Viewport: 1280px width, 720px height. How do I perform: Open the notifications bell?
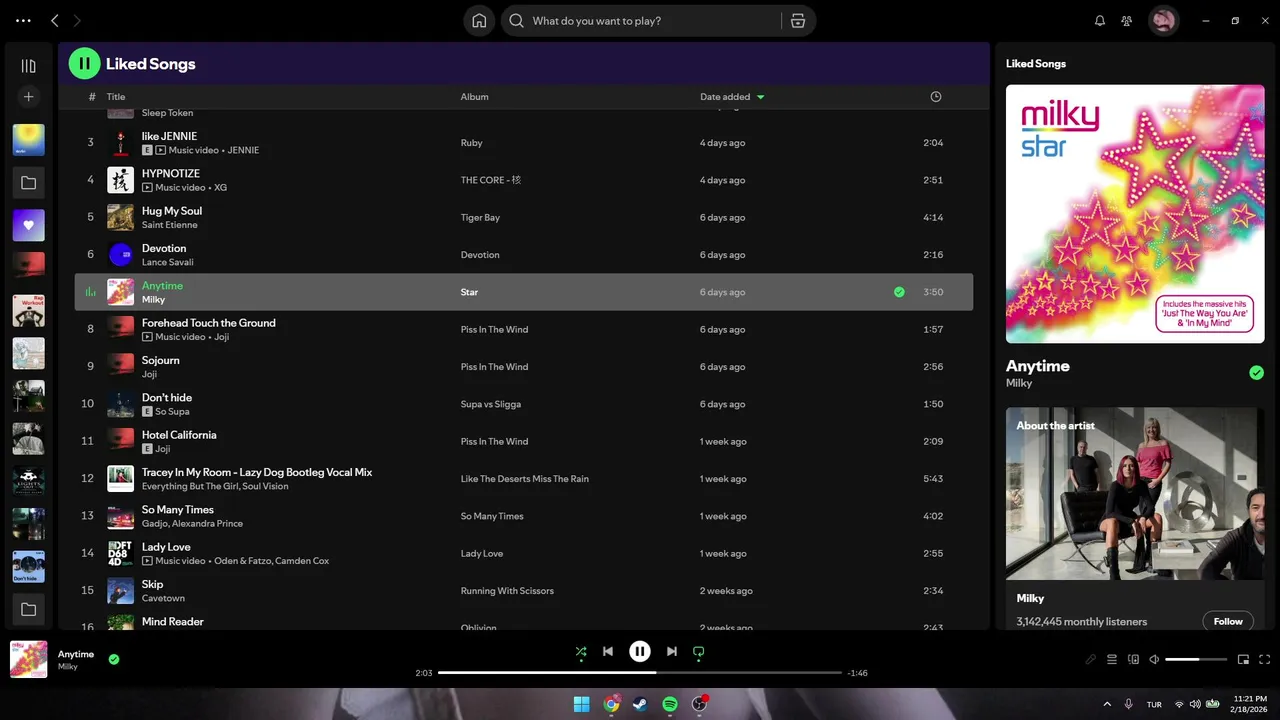(x=1100, y=21)
